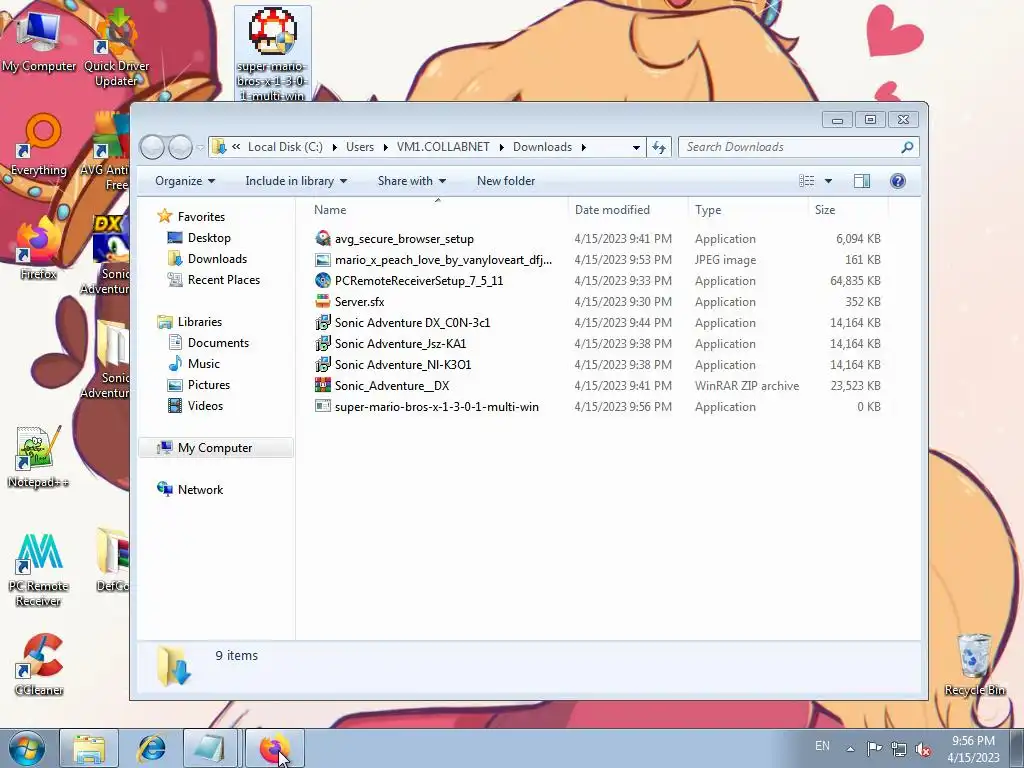1024x768 pixels.
Task: Select the Sonic Adventure_NI-K3O1 icon
Action: coord(323,364)
